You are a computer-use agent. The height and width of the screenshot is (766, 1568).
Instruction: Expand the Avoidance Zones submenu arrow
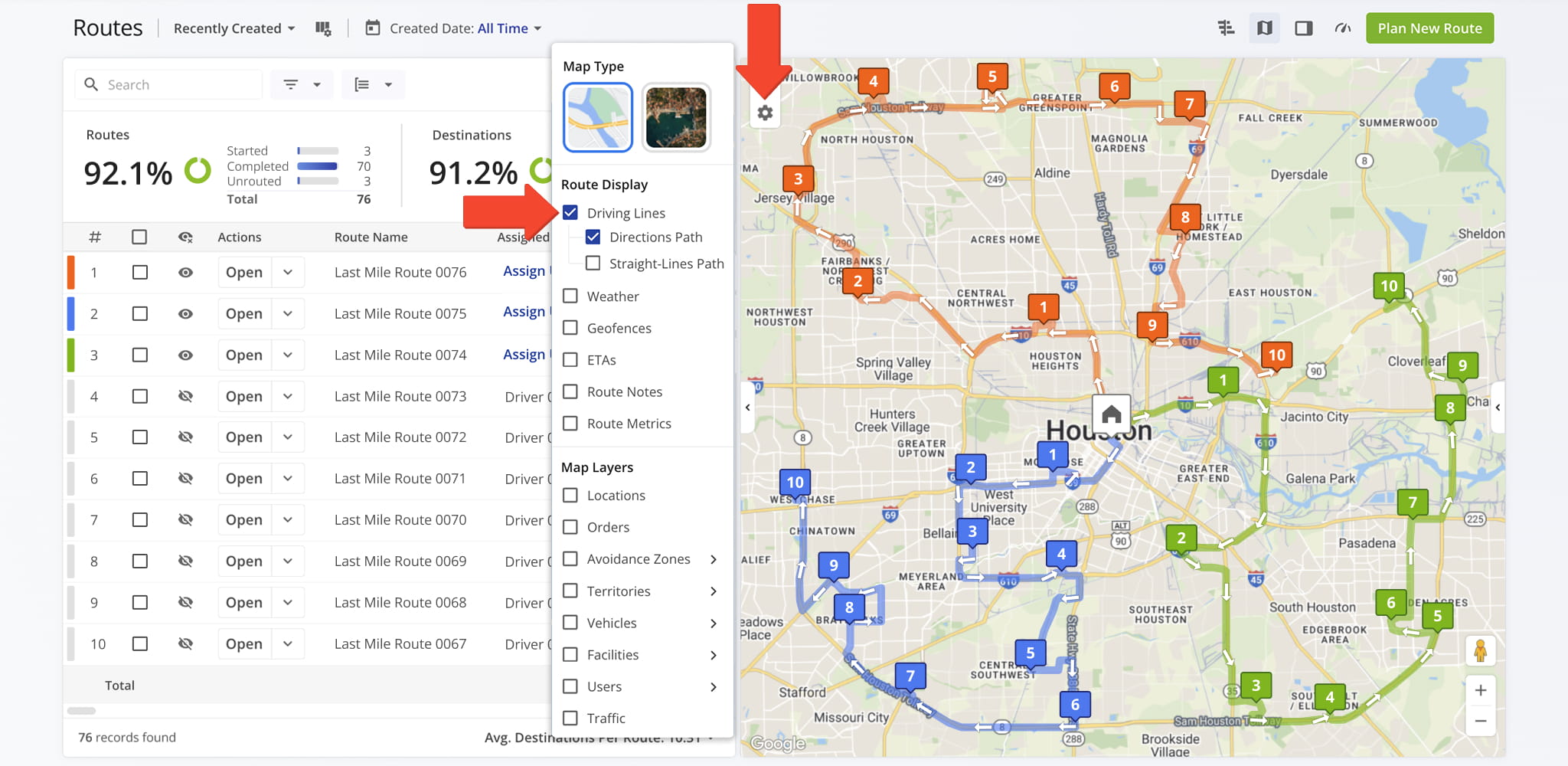(713, 559)
